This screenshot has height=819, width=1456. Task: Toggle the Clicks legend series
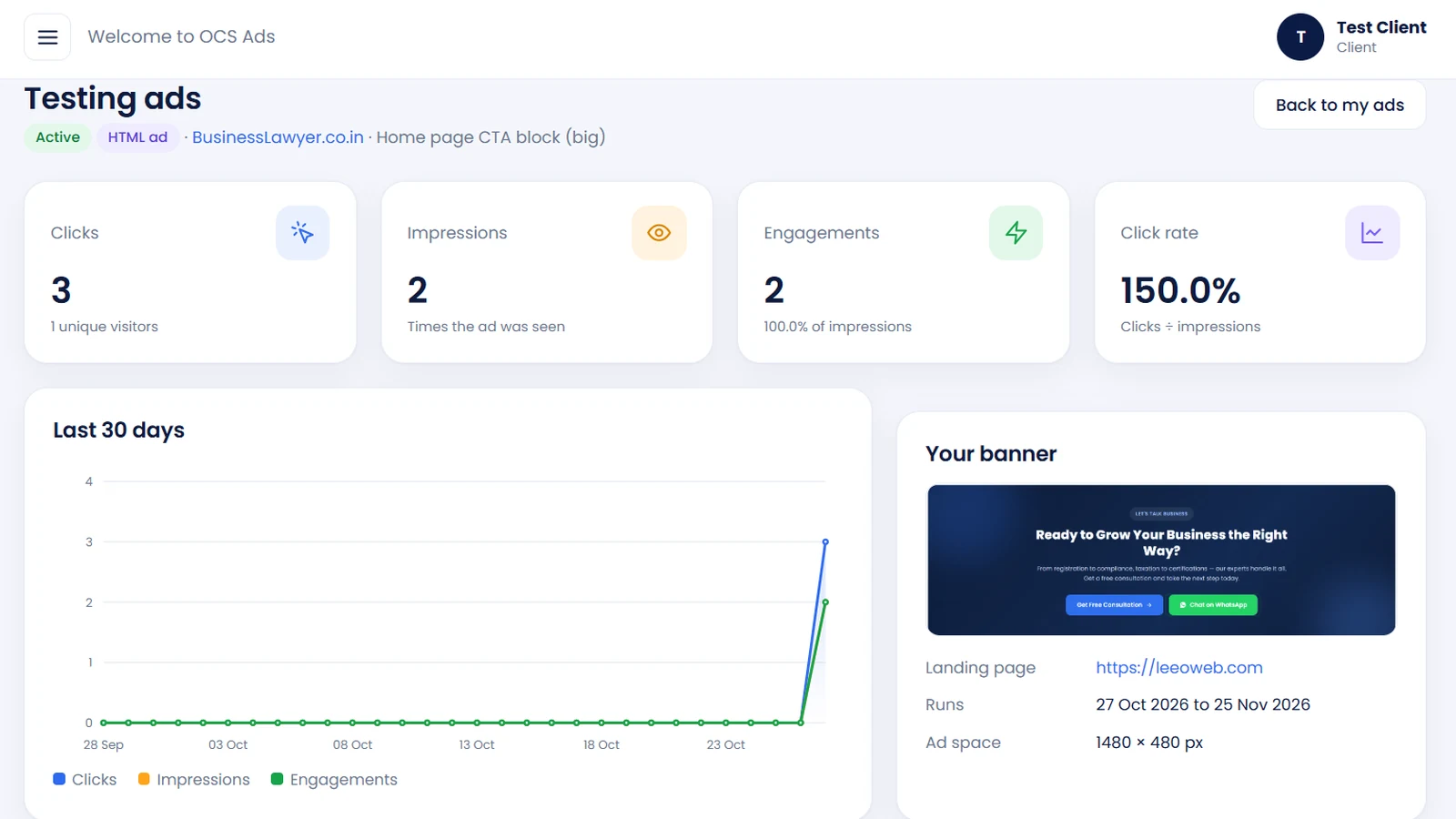(x=85, y=780)
